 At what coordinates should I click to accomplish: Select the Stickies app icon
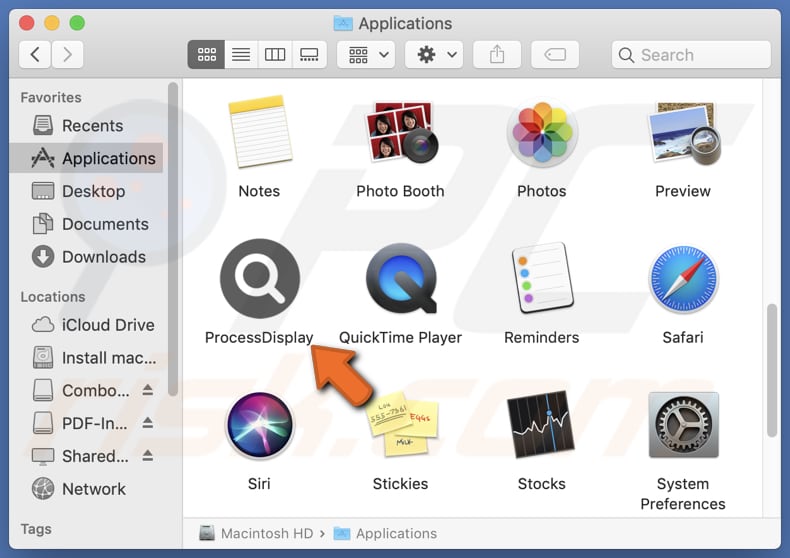point(402,425)
